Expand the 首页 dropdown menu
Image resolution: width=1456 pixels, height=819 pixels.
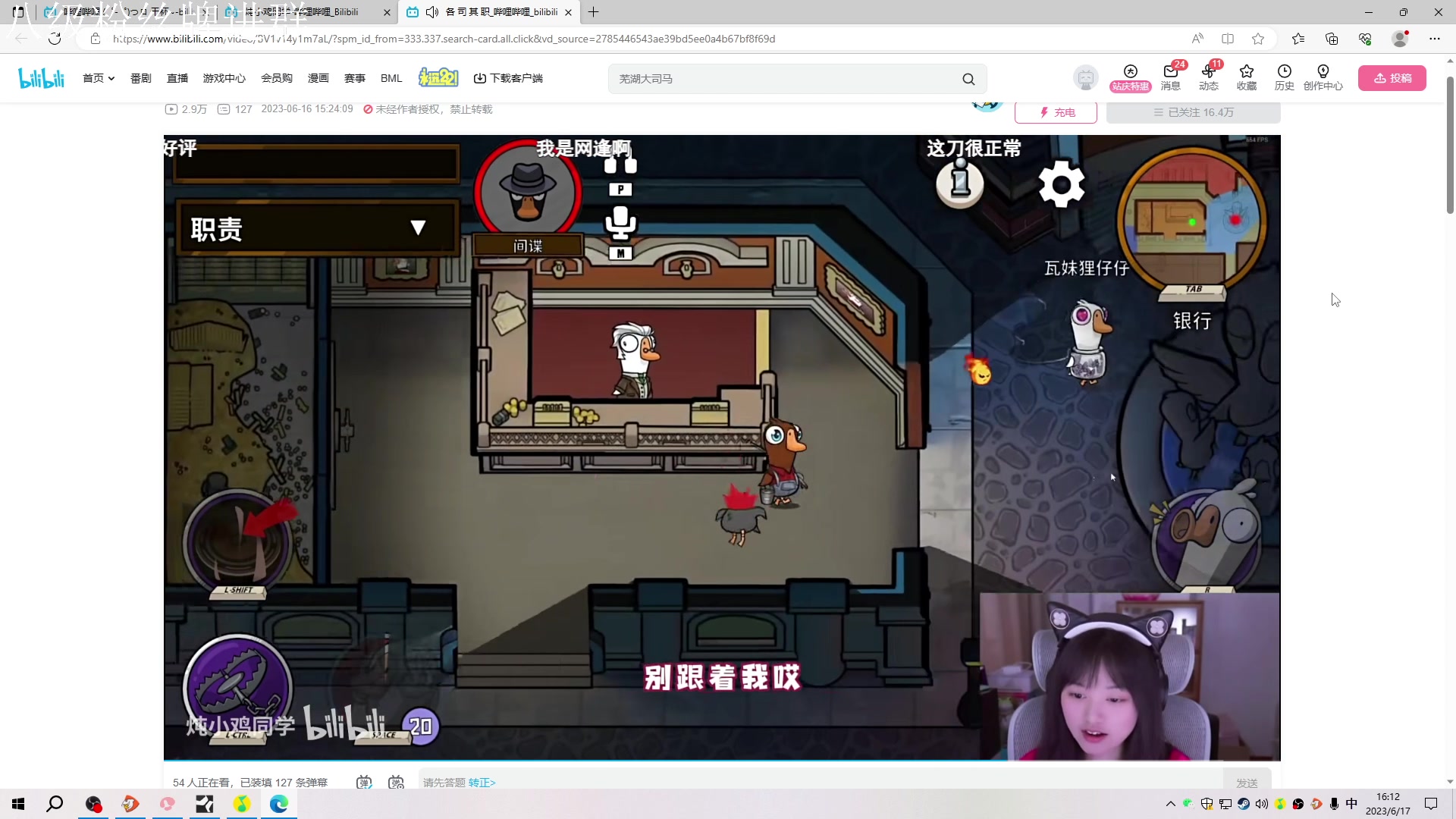(99, 78)
